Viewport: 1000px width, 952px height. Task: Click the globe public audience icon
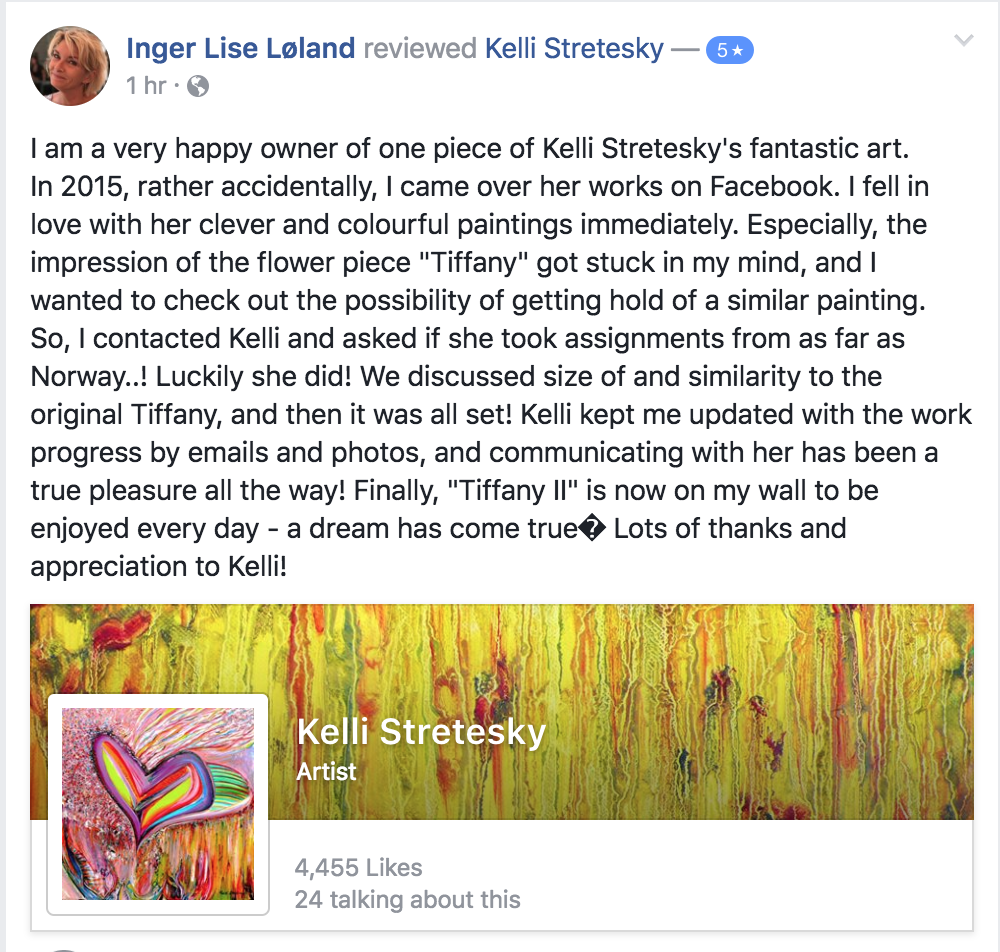tap(198, 86)
